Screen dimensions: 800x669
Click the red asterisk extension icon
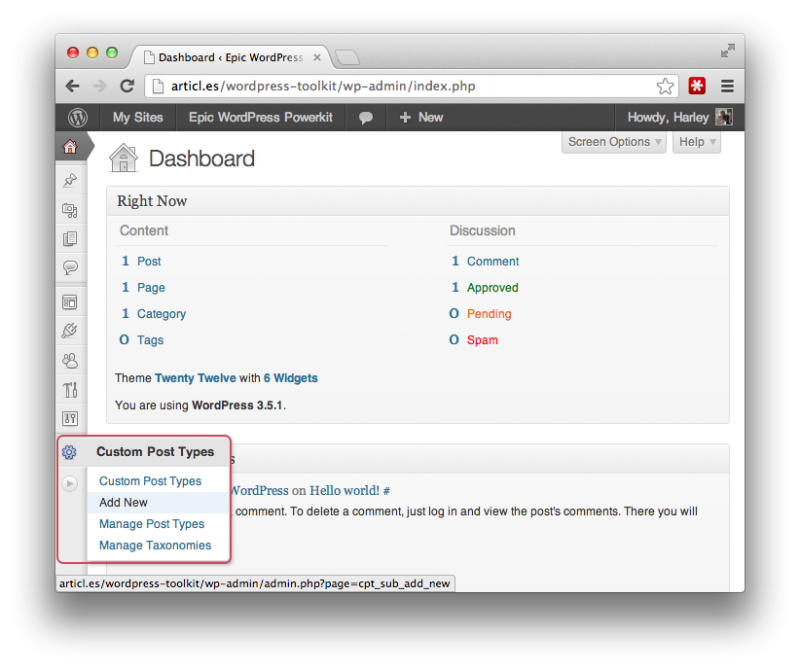(697, 86)
